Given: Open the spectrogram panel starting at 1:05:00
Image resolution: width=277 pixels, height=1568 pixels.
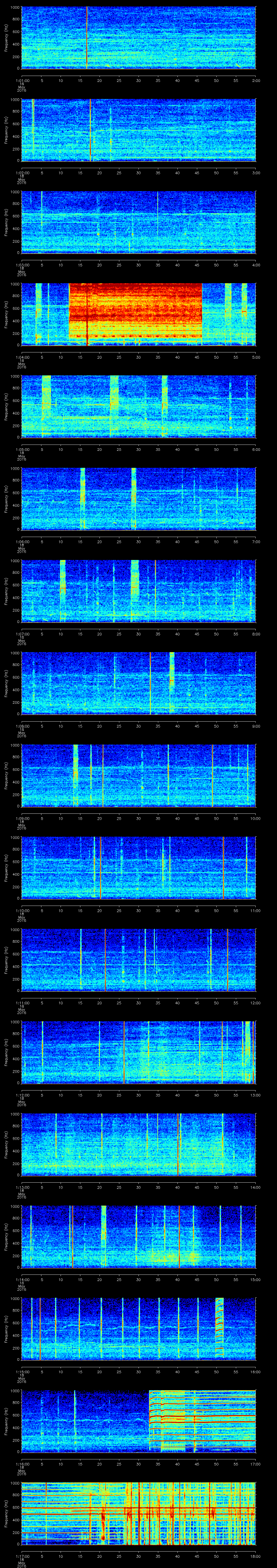Looking at the screenshot, I should 138,407.
